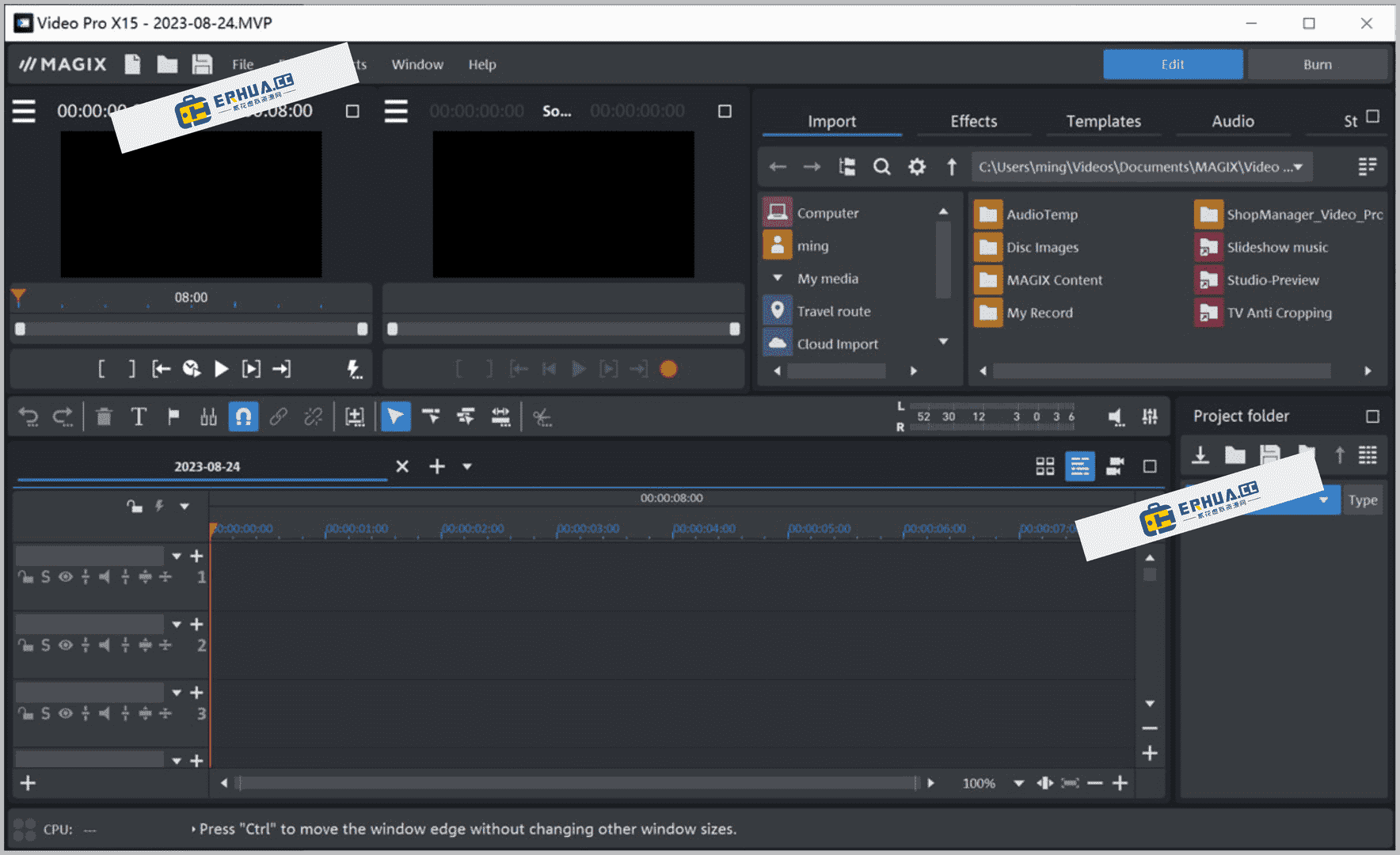The width and height of the screenshot is (1400, 855).
Task: Select the standard mouse mode arrow
Action: point(395,416)
